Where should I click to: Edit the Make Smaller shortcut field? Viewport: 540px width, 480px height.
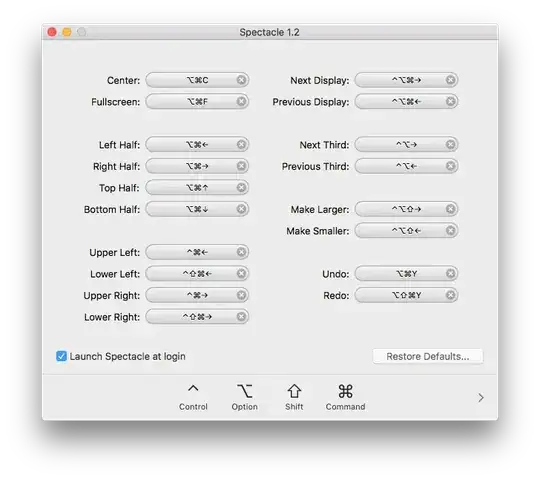[x=406, y=230]
